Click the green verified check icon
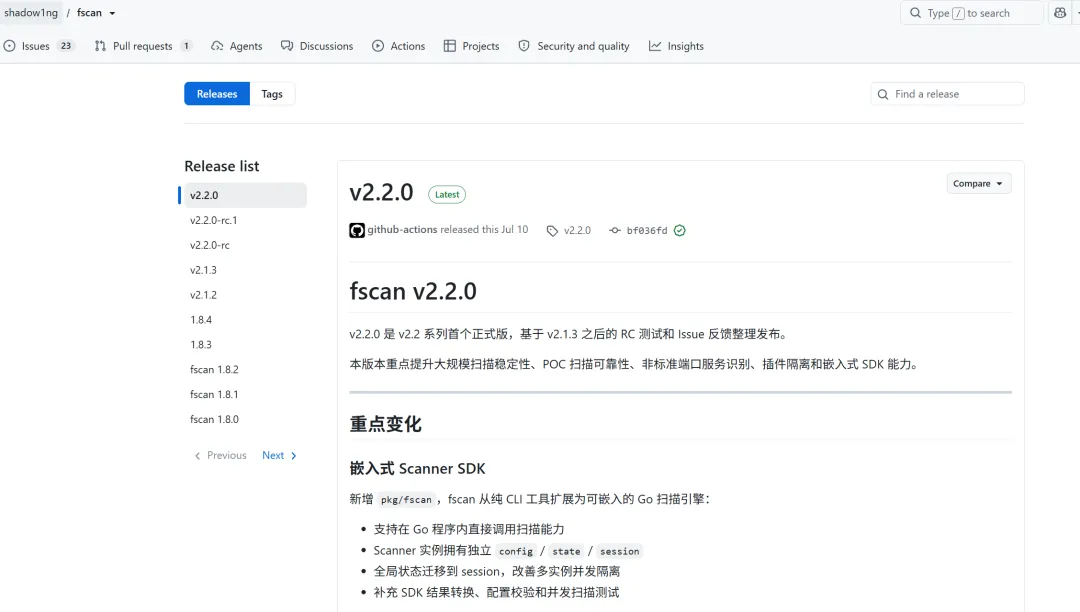 [680, 231]
